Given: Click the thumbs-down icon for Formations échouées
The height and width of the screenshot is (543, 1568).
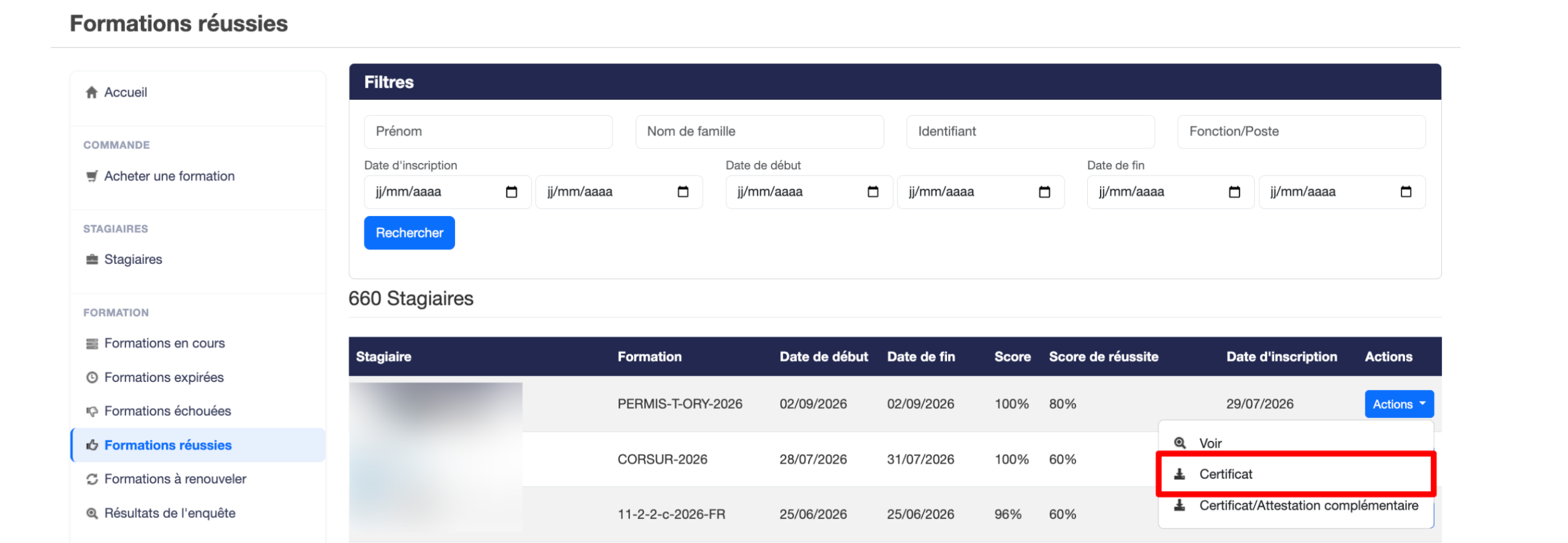Looking at the screenshot, I should tap(92, 411).
